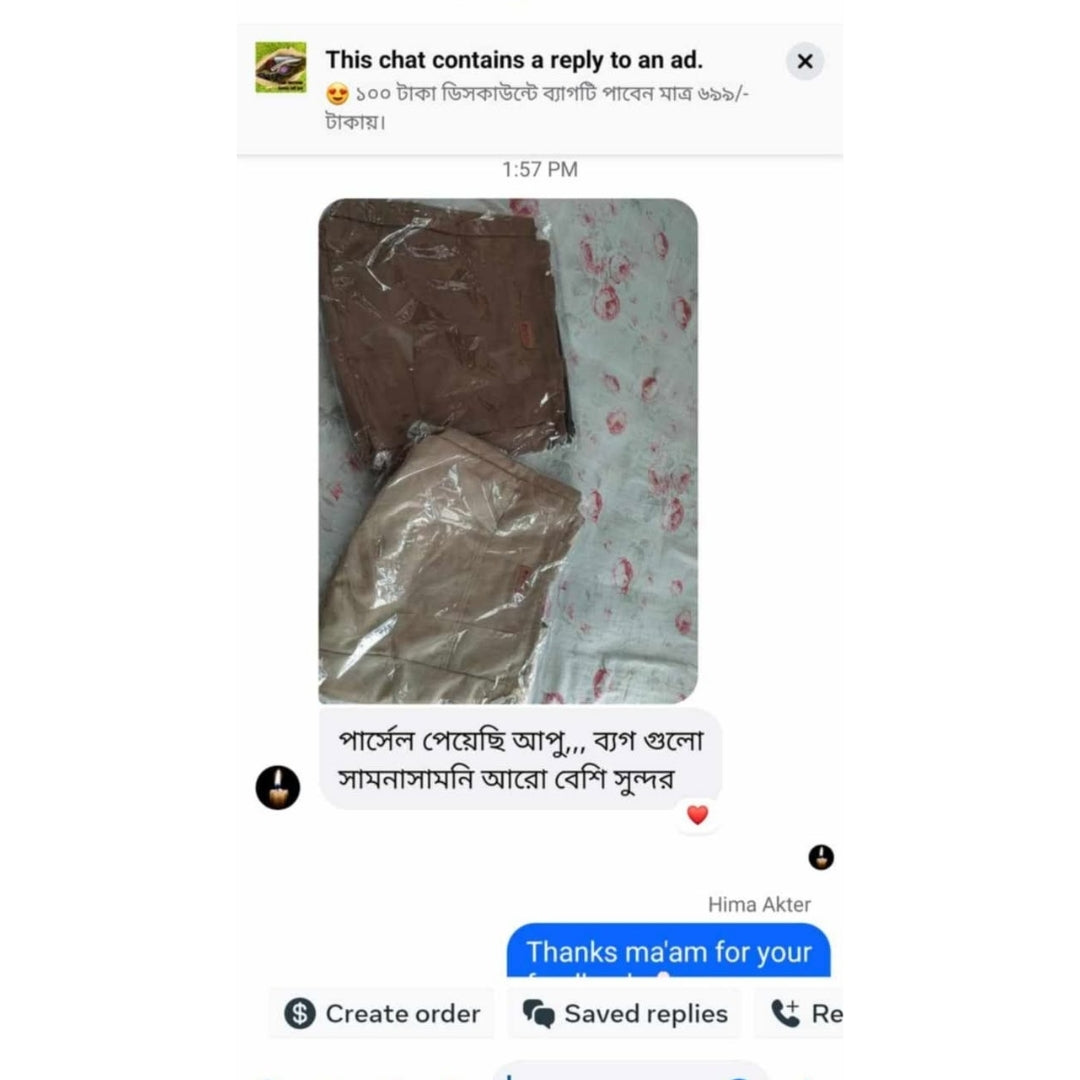1080x1080 pixels.
Task: Click the Hima Akter name label
Action: coord(759,904)
